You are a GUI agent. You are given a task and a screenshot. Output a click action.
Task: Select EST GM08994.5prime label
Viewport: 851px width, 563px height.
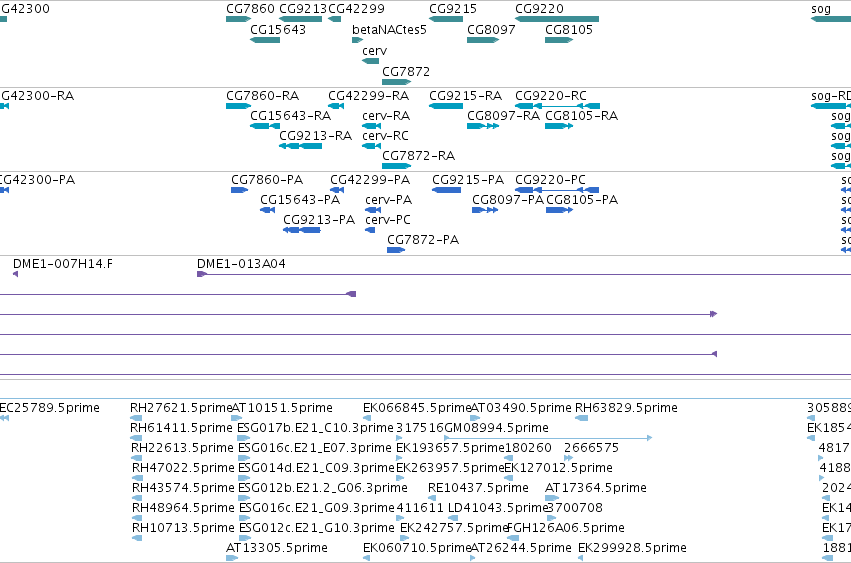[x=496, y=428]
